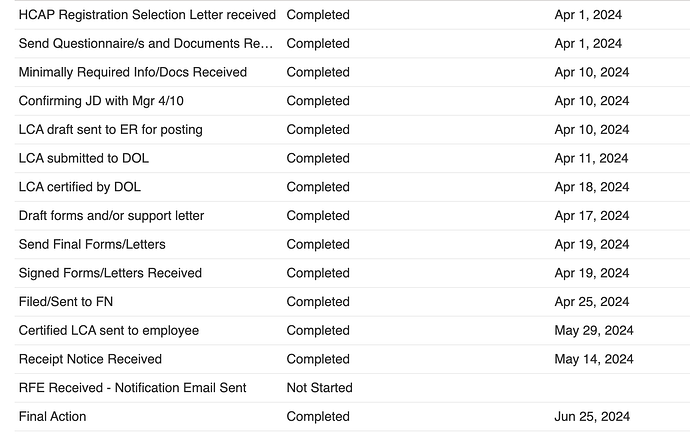Select Confirming JD with Mgr 4/10
Viewport: 690px width, 442px height.
click(101, 100)
